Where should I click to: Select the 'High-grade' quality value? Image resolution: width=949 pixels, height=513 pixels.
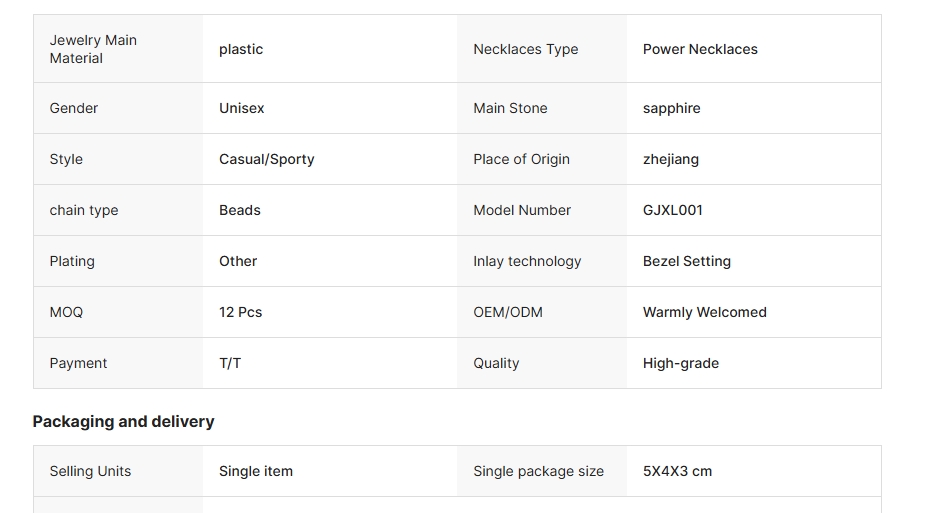point(680,363)
